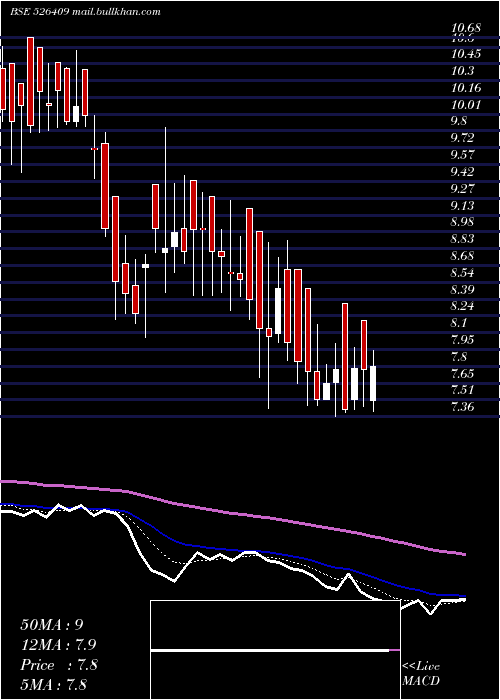Click the BSE 526409 mail.bullkhan.com title text

[85, 12]
